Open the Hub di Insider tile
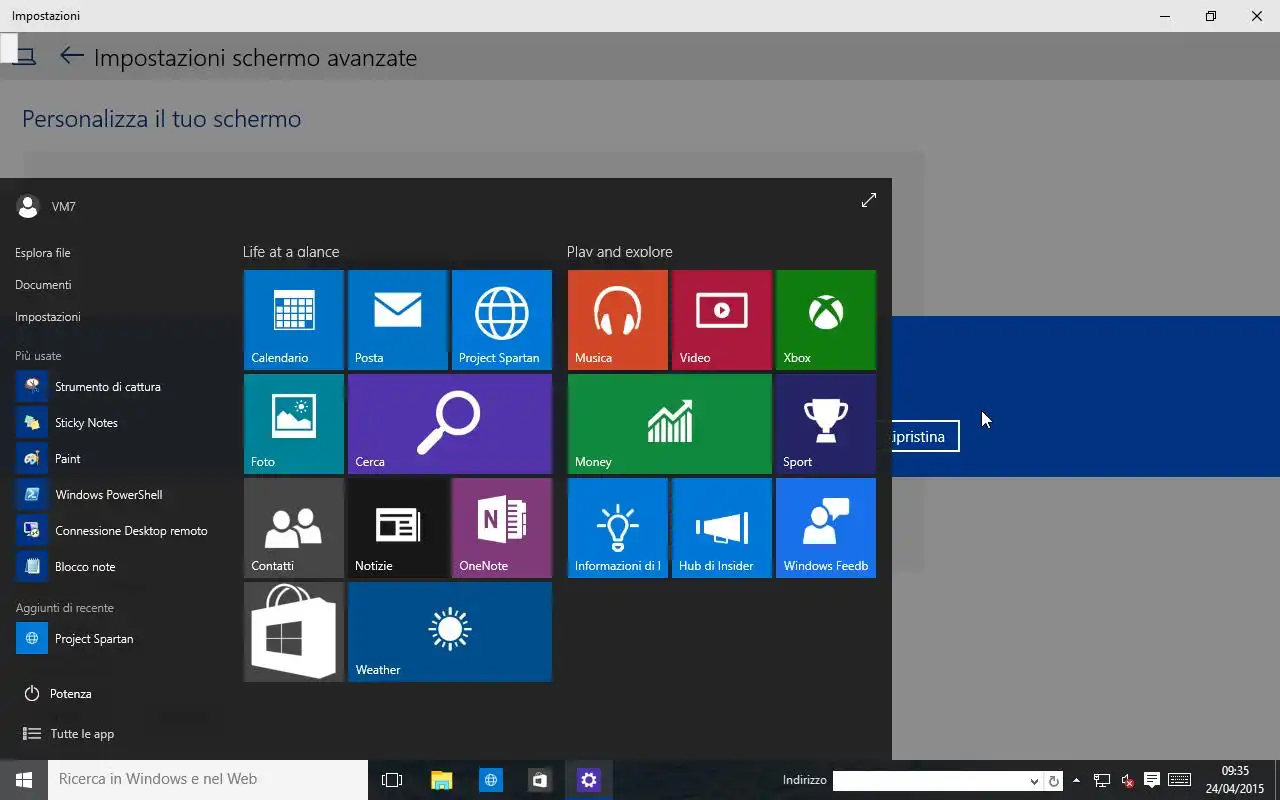Image resolution: width=1280 pixels, height=800 pixels. (721, 528)
